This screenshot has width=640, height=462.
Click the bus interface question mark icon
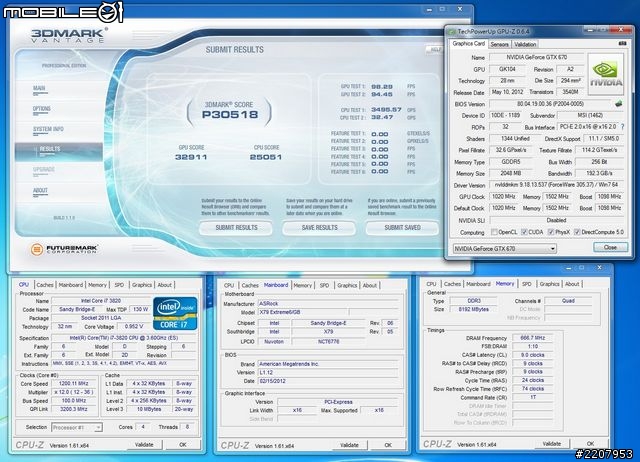tap(622, 127)
